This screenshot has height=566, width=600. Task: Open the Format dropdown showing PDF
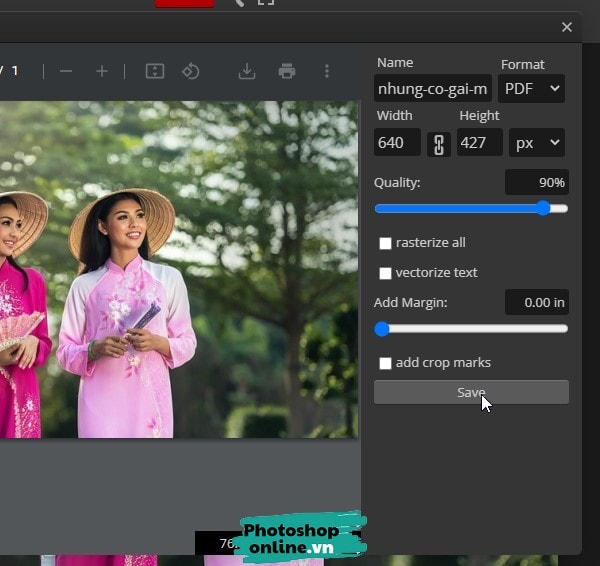tap(531, 88)
